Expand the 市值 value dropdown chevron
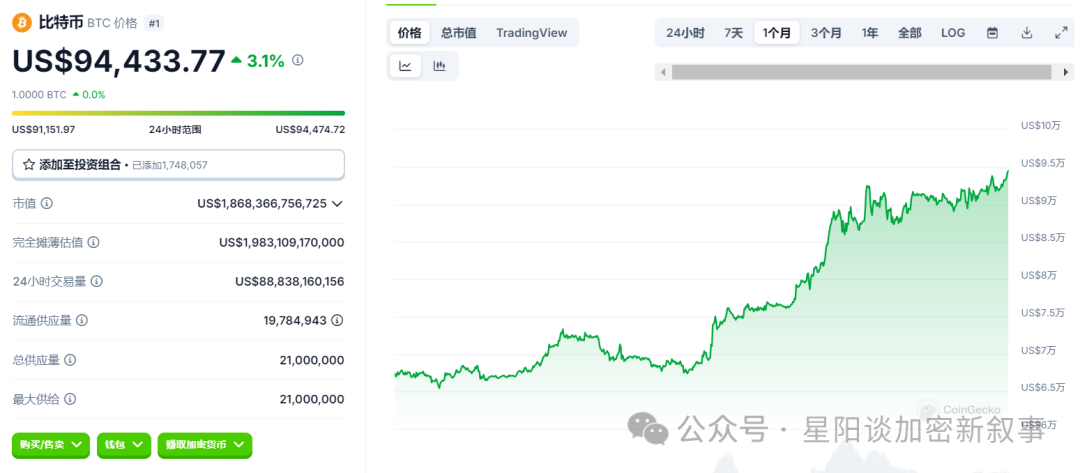This screenshot has width=1080, height=473. 337,203
